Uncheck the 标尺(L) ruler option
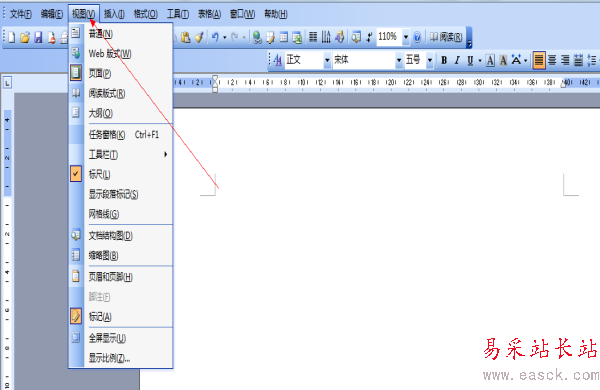 [x=121, y=175]
